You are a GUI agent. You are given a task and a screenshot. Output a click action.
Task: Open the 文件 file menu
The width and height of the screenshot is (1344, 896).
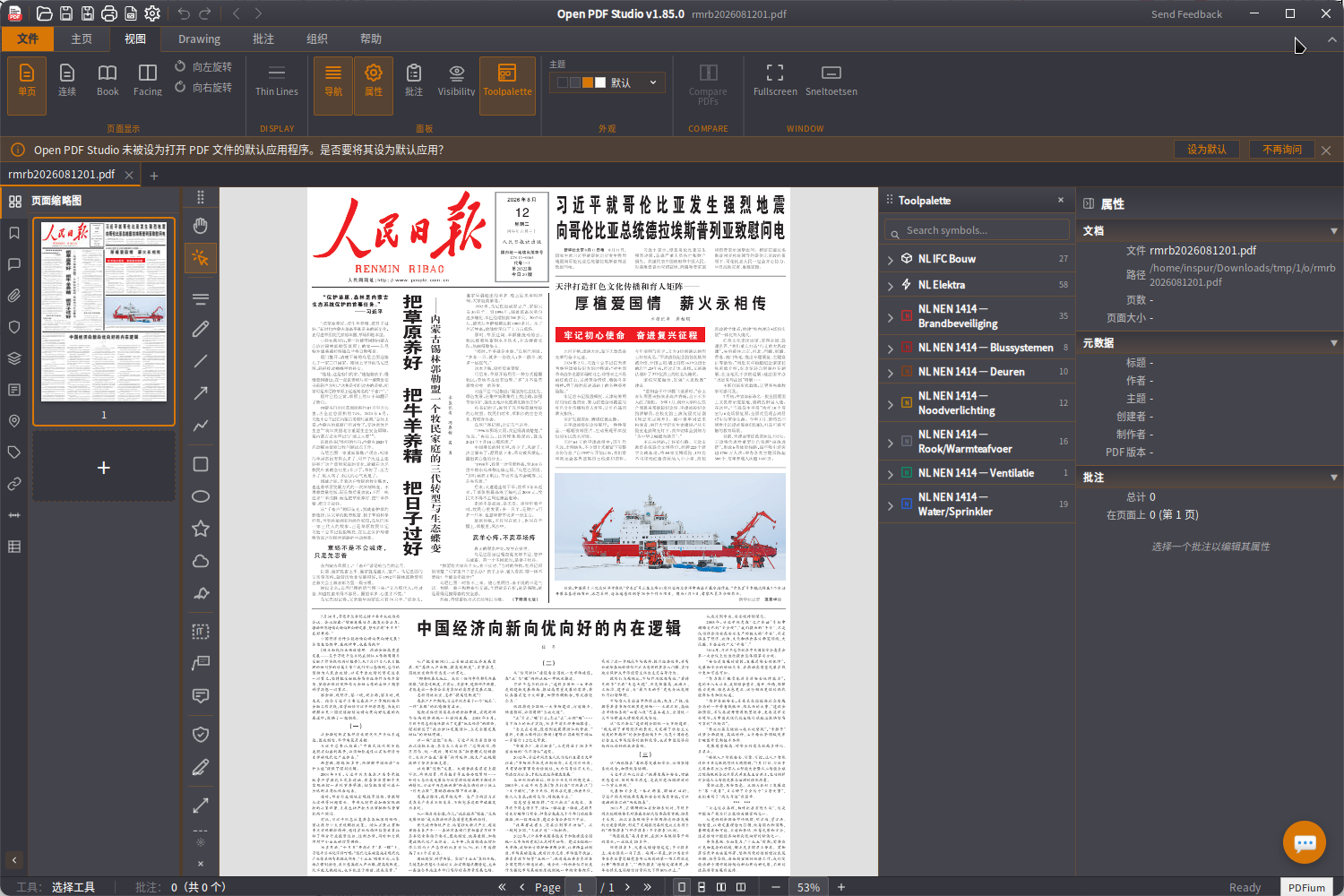pos(28,39)
